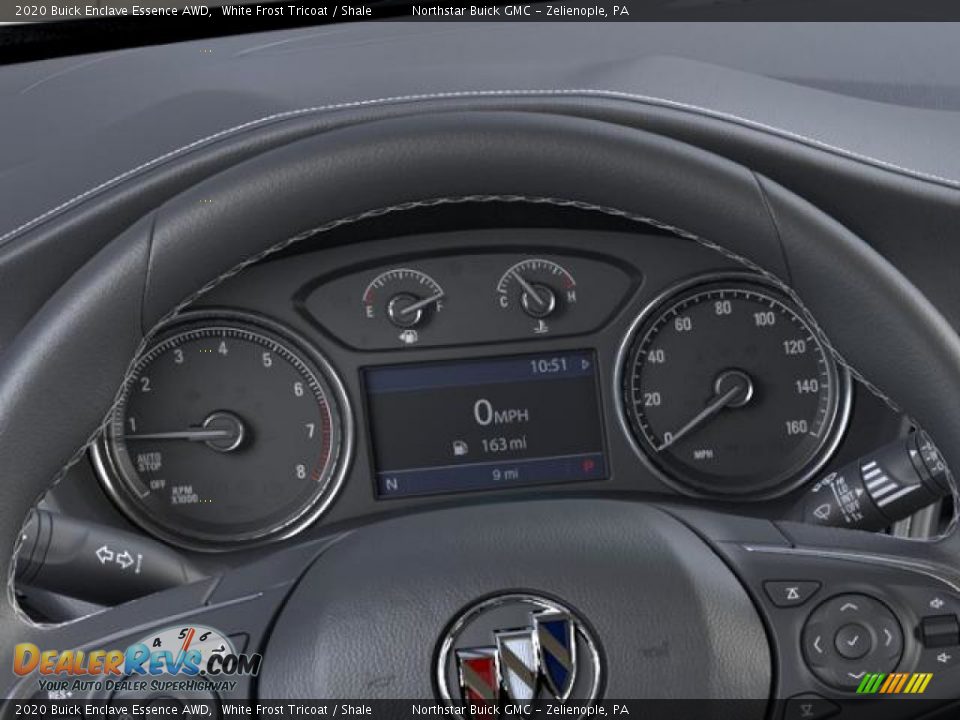Click the N gear indicator on display
The height and width of the screenshot is (720, 960).
click(391, 485)
